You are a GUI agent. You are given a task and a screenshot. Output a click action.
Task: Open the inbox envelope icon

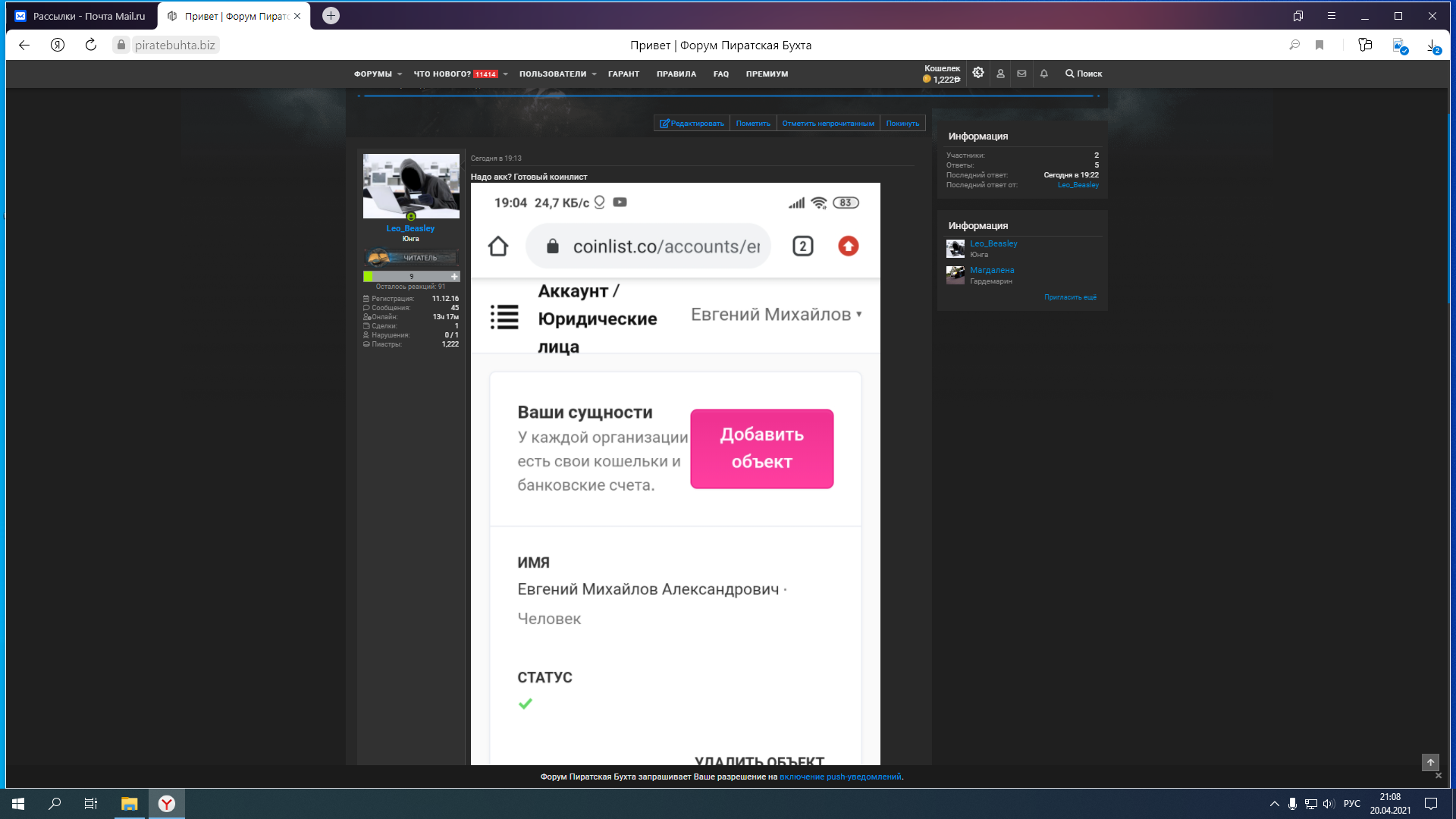pyautogui.click(x=1021, y=74)
